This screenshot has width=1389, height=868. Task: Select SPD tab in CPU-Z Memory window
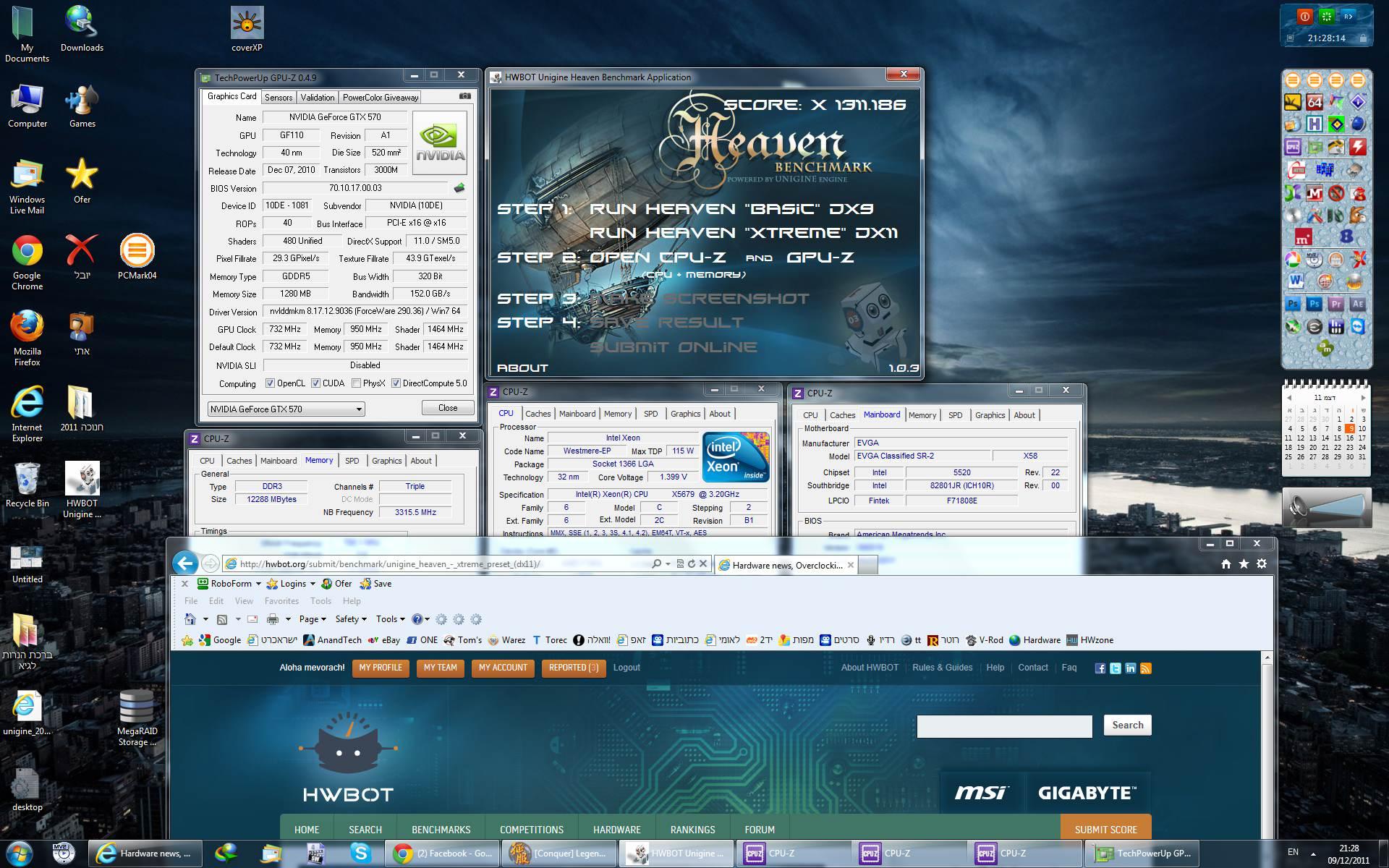click(x=352, y=461)
